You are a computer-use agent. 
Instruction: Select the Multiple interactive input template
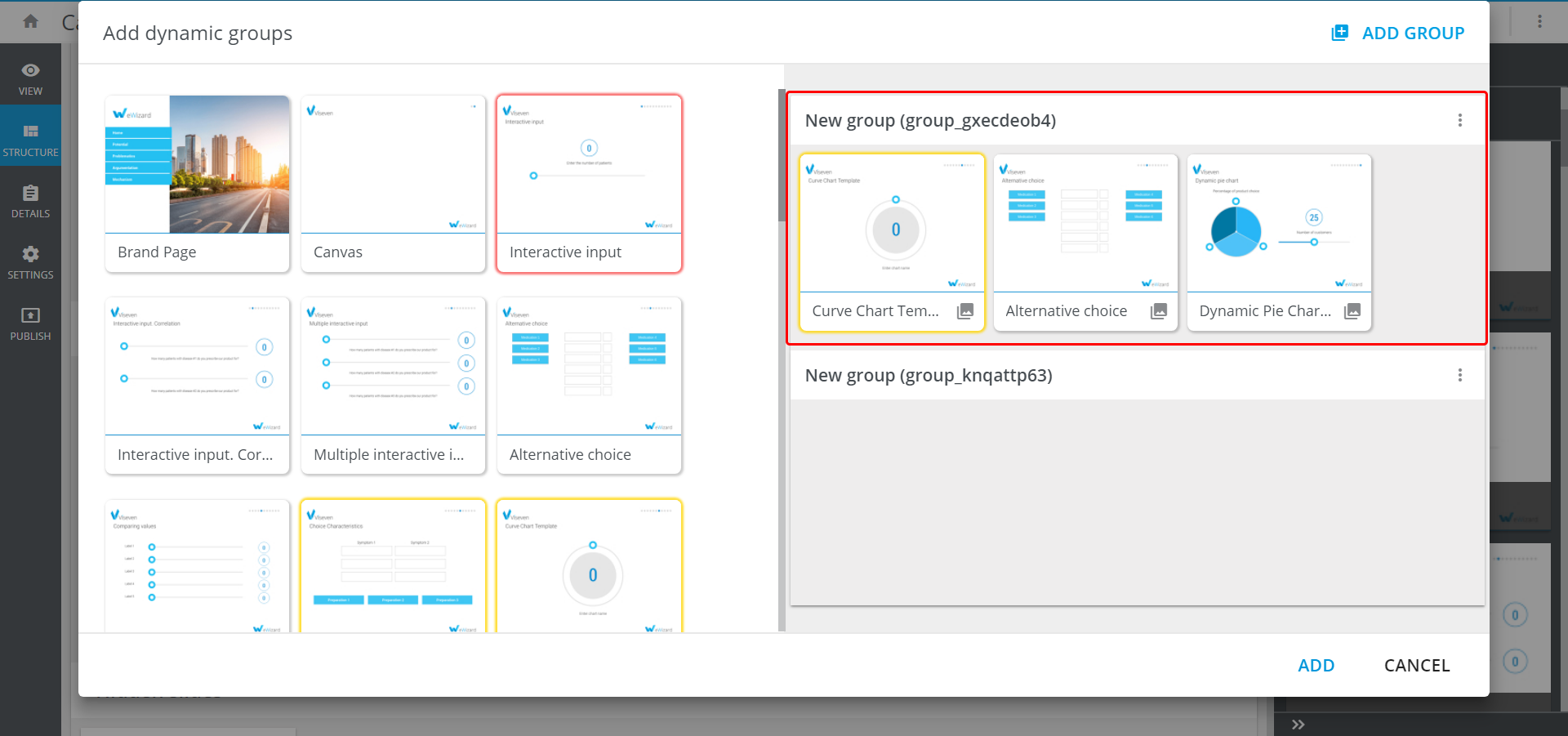click(x=393, y=368)
